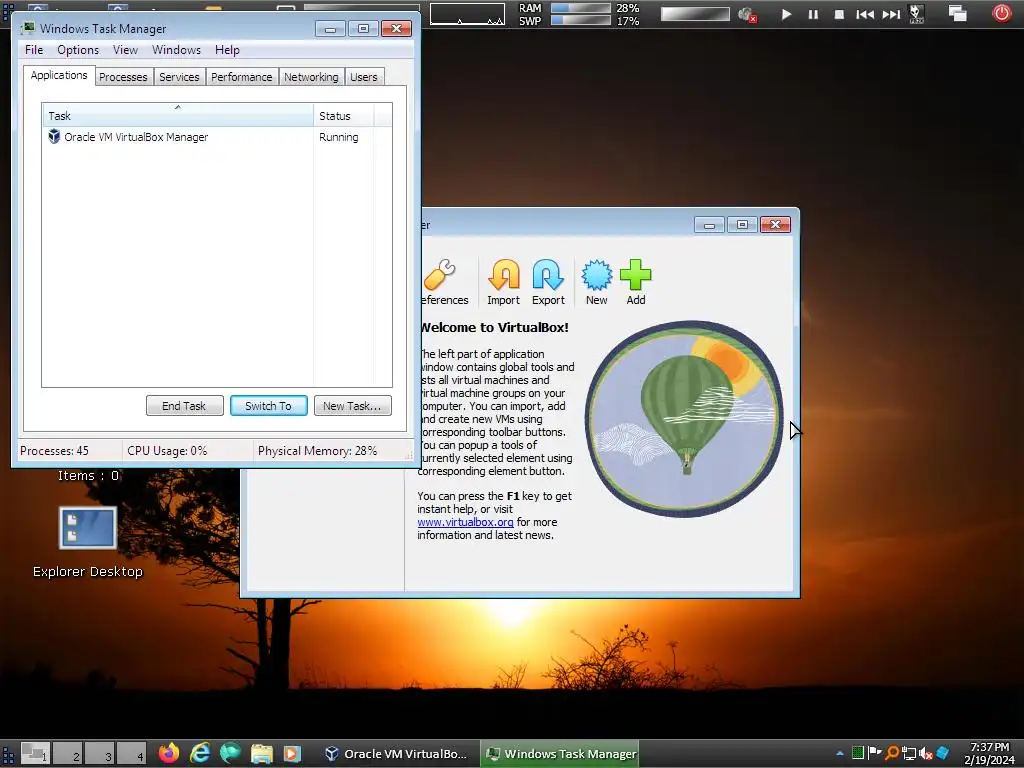Click the muted speaker tray icon
The height and width of the screenshot is (768, 1024).
pos(925,753)
